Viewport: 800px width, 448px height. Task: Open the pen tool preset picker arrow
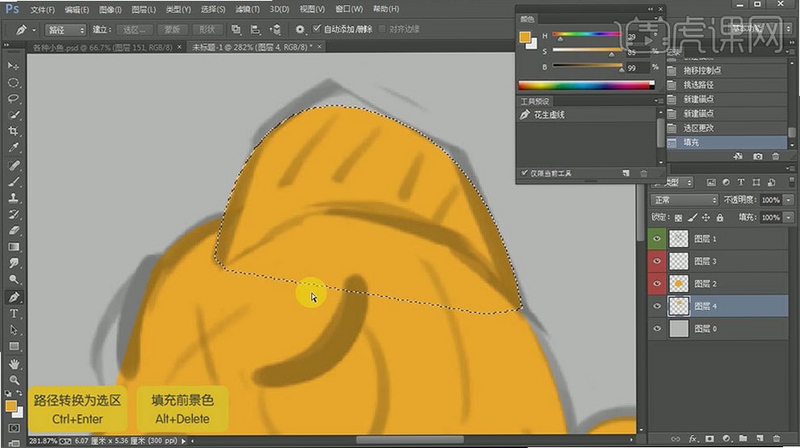coord(34,30)
